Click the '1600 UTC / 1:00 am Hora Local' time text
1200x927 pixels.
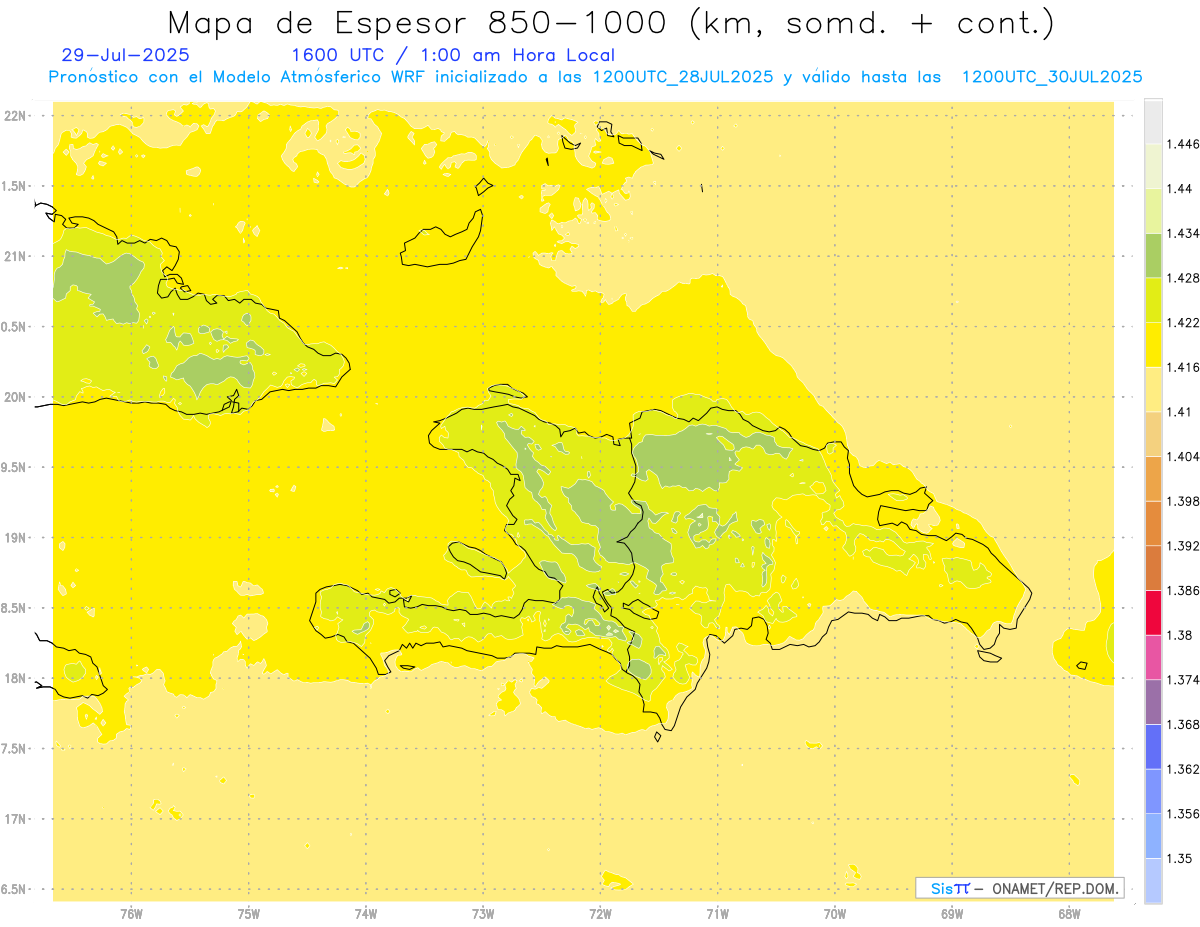453,56
